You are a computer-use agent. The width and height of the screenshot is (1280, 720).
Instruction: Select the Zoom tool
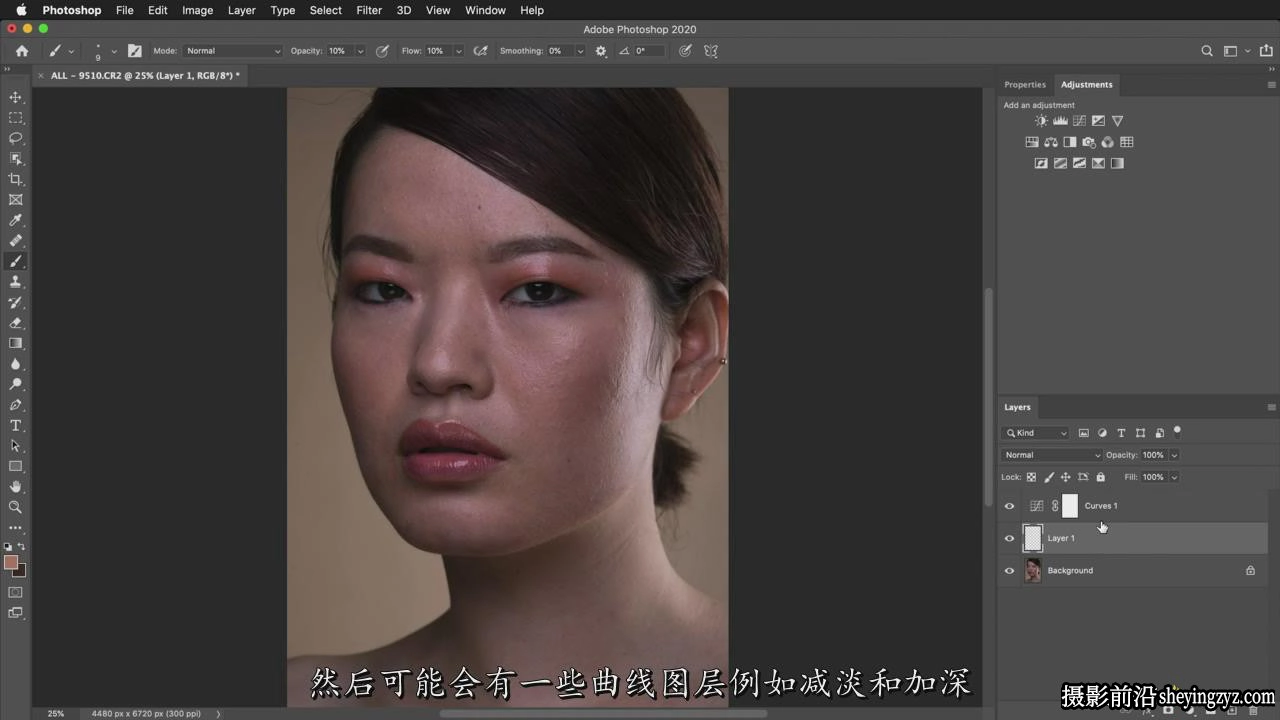[16, 507]
